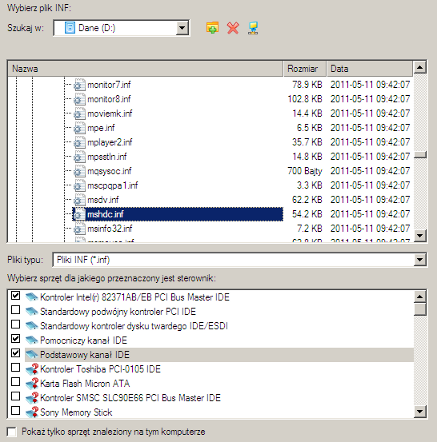
Task: Check Karta Flash Micron ATA
Action: 15,382
